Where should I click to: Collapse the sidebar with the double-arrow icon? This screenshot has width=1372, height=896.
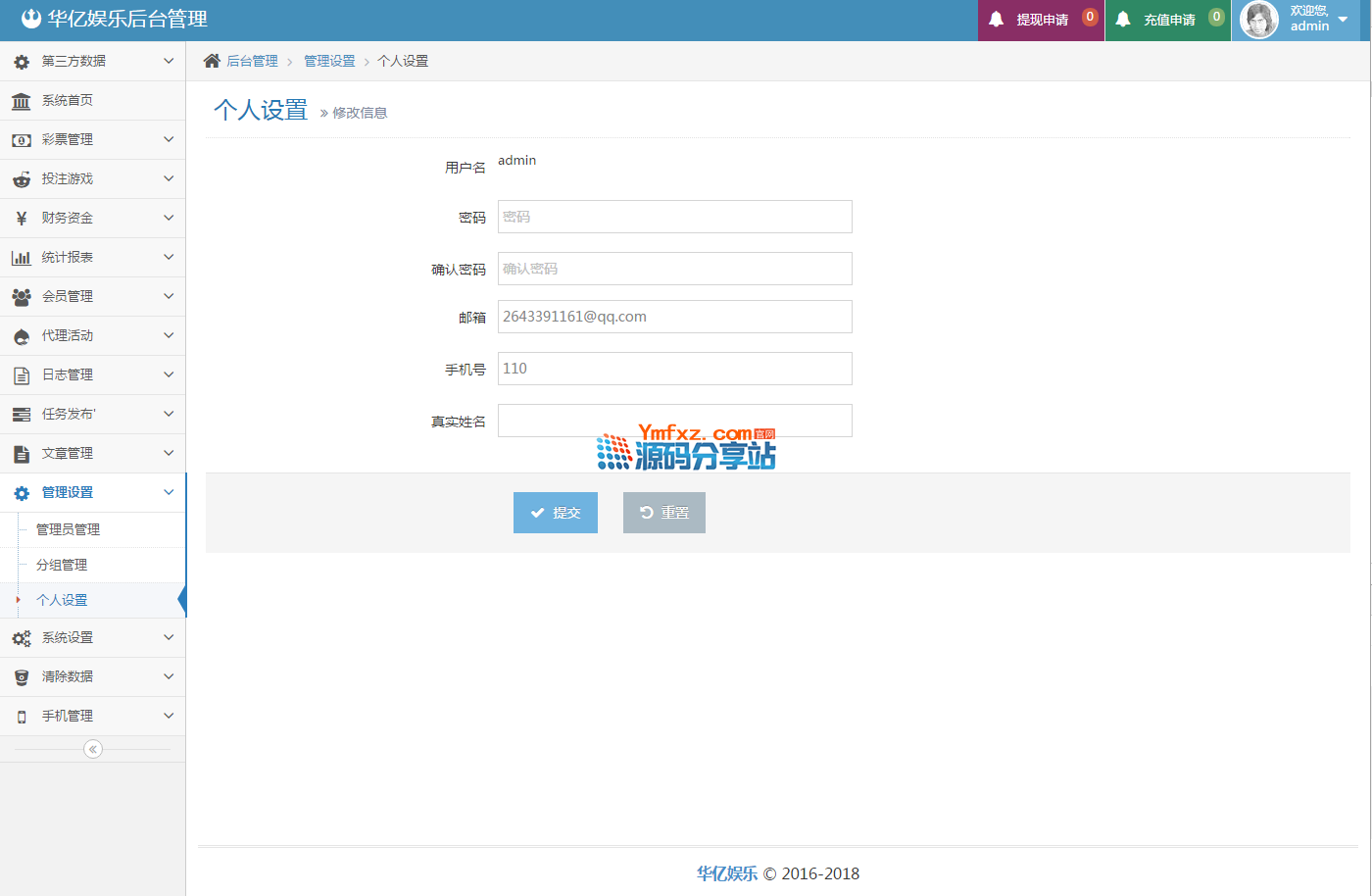(93, 749)
